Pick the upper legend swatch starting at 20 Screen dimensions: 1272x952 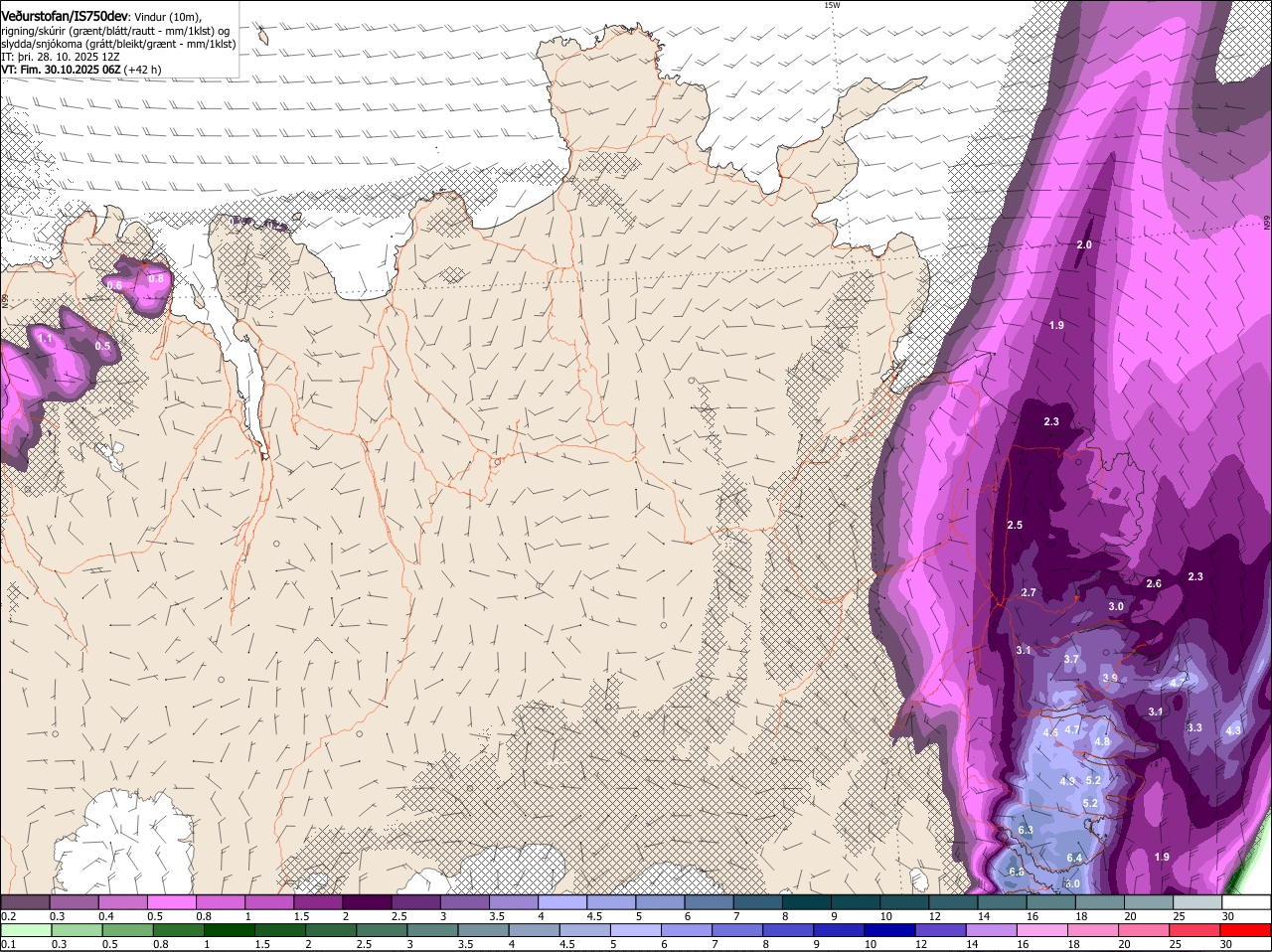[1150, 901]
